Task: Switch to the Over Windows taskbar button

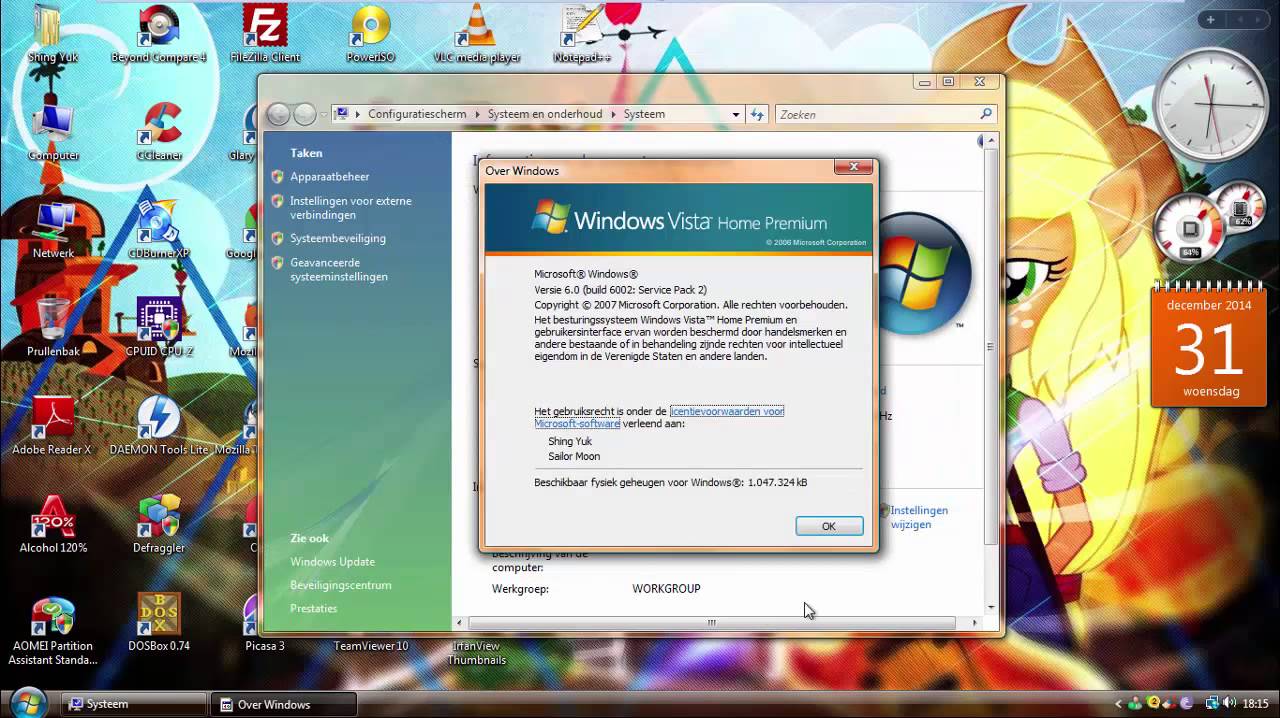Action: pos(285,704)
